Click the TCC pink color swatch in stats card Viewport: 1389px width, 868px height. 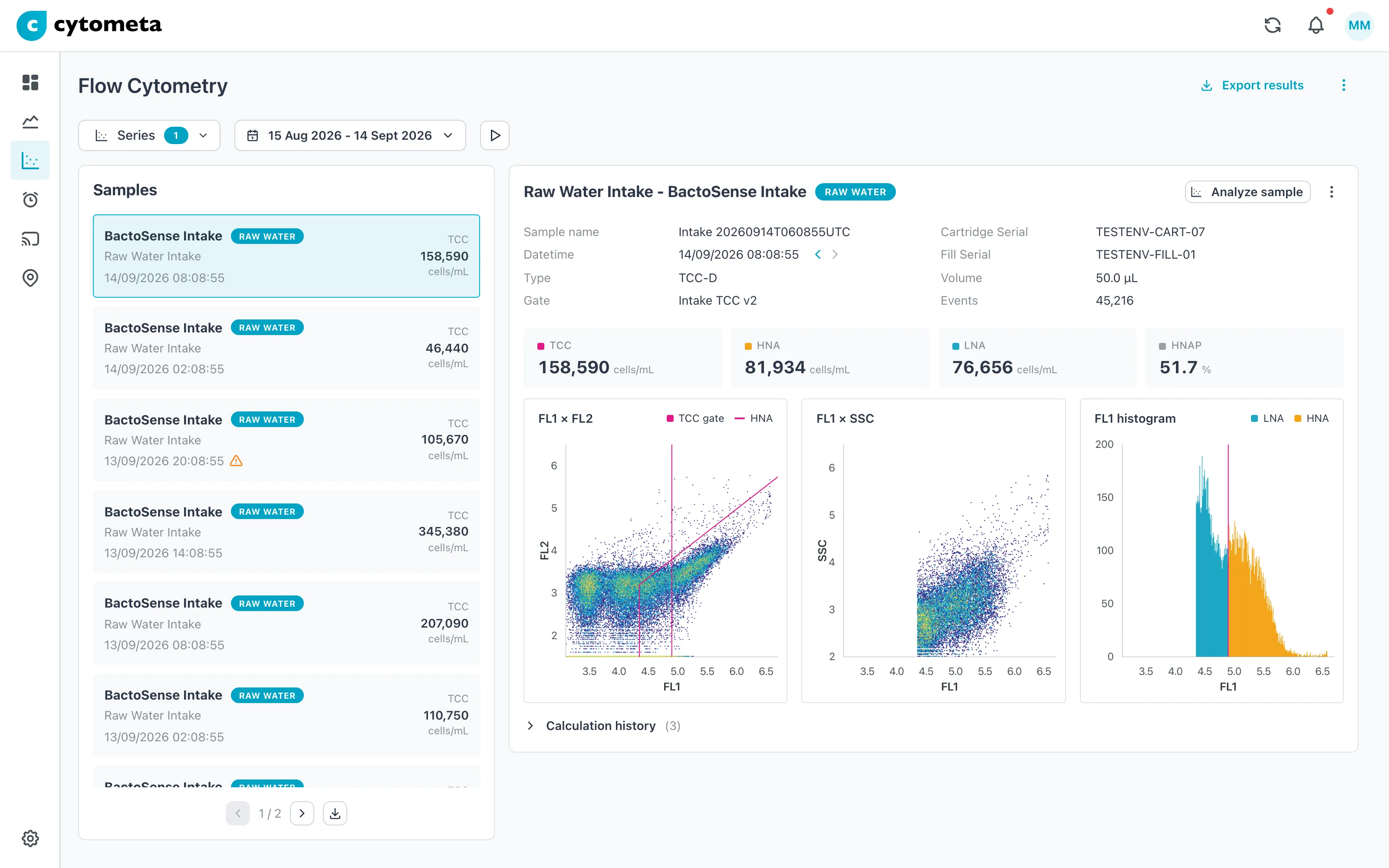click(x=541, y=345)
